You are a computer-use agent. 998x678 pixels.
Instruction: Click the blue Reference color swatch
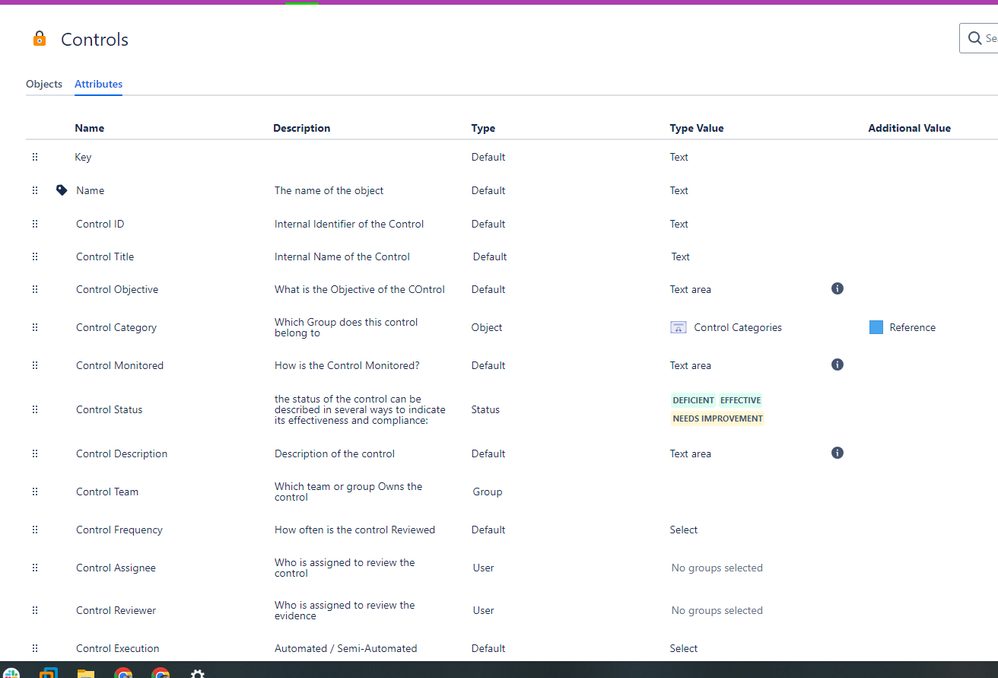click(872, 327)
